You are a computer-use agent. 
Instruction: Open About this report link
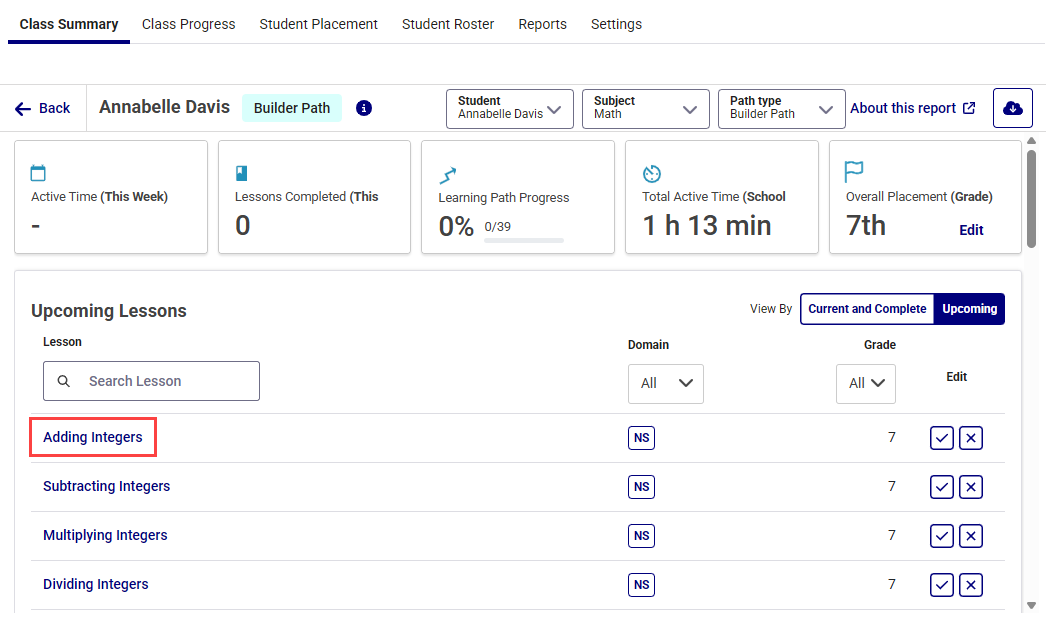(x=913, y=108)
